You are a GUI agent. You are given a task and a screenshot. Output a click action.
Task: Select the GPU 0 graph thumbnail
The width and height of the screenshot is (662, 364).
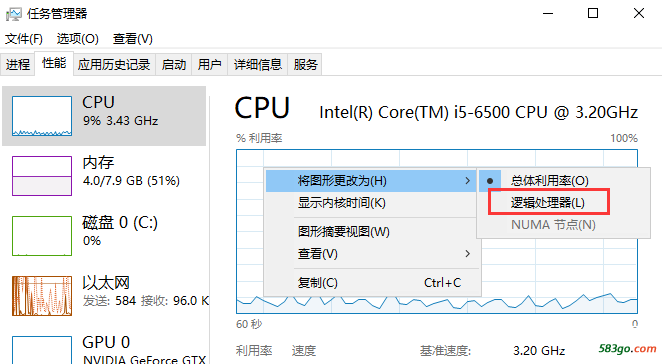pyautogui.click(x=42, y=350)
